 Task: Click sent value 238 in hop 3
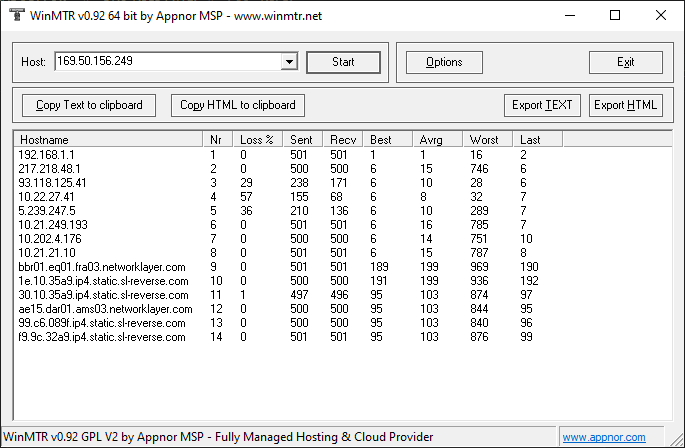(x=299, y=183)
